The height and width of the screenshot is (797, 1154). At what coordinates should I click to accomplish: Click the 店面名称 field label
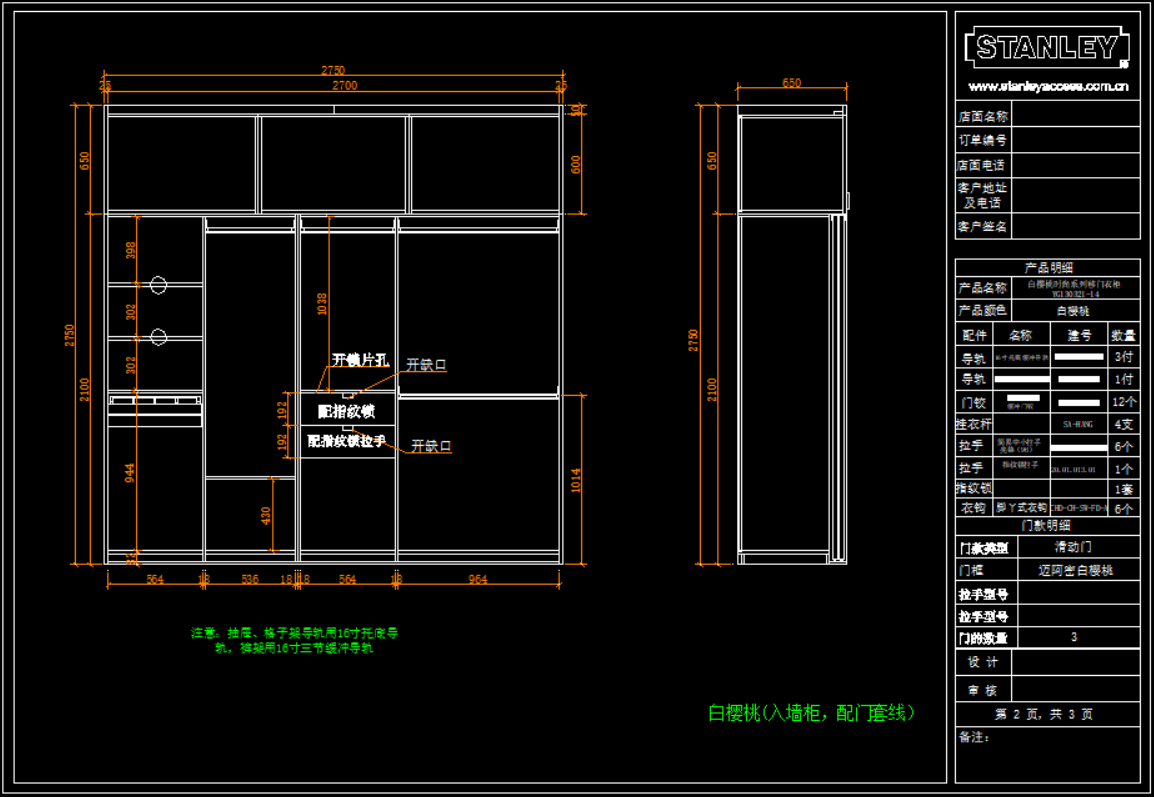tap(983, 116)
